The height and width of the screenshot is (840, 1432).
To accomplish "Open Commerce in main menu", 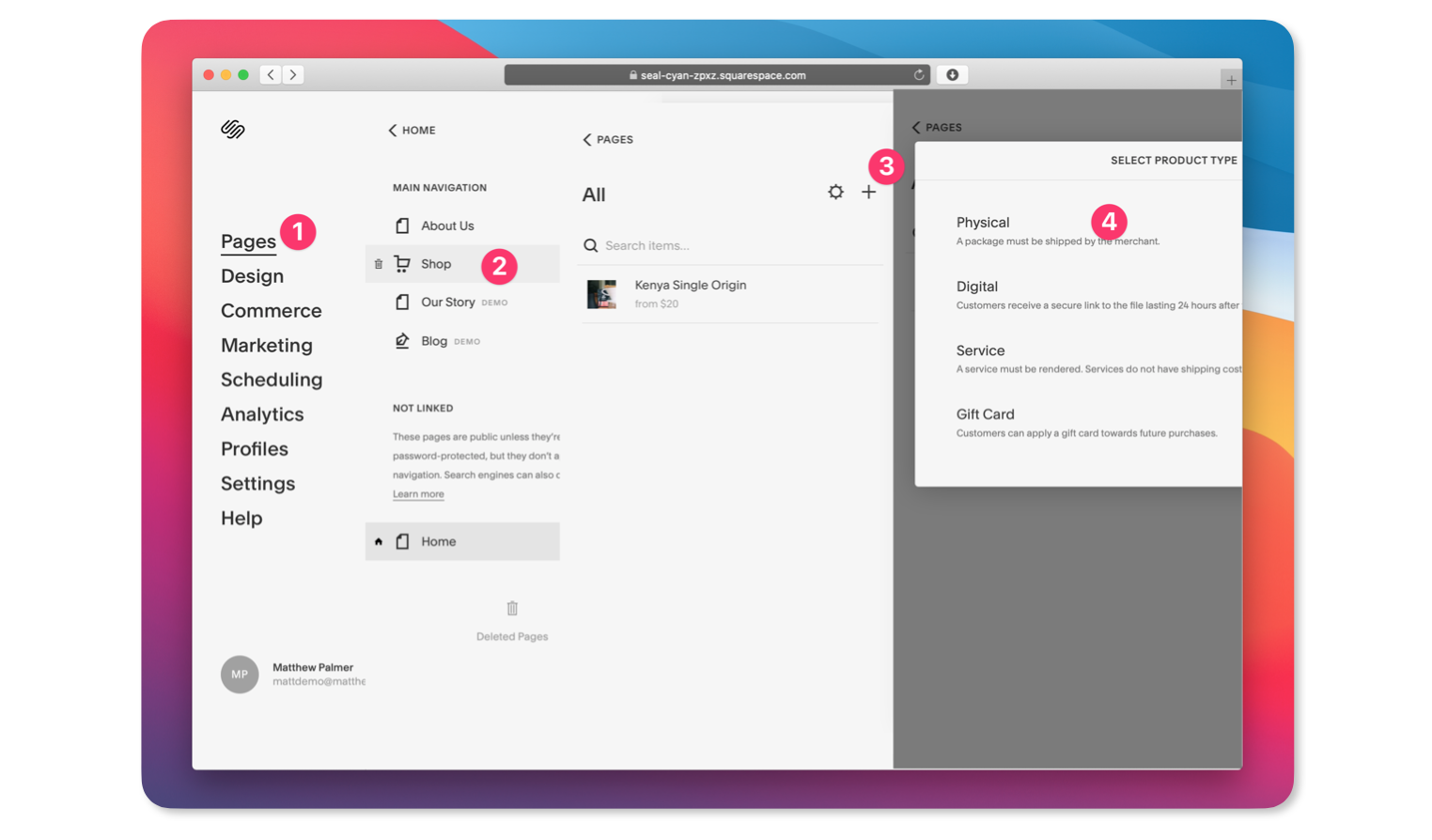I will point(271,311).
